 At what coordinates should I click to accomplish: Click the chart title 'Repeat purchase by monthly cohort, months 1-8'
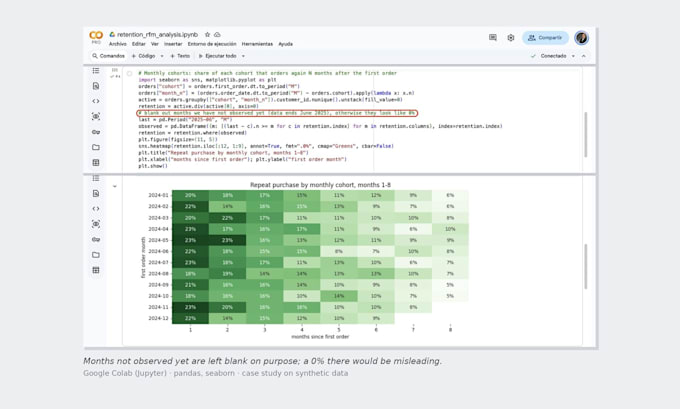320,185
